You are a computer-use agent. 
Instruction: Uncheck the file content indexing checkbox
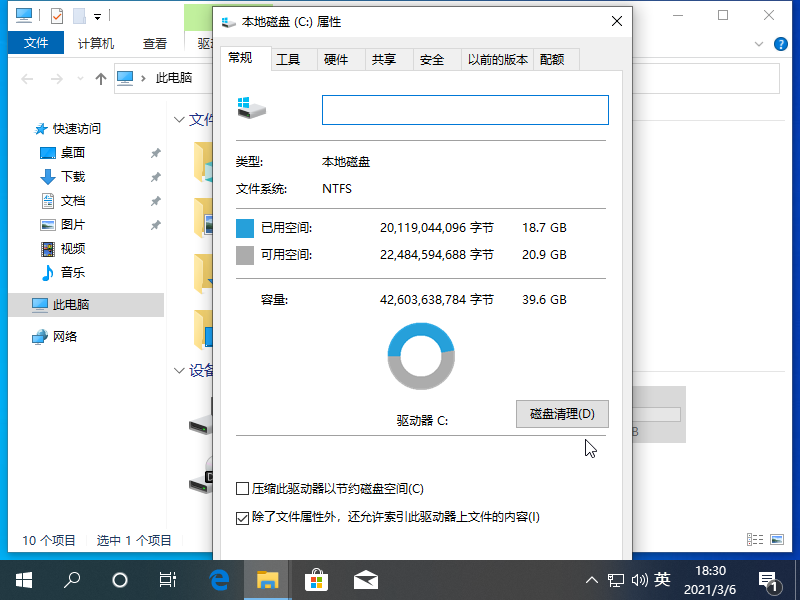pyautogui.click(x=242, y=517)
